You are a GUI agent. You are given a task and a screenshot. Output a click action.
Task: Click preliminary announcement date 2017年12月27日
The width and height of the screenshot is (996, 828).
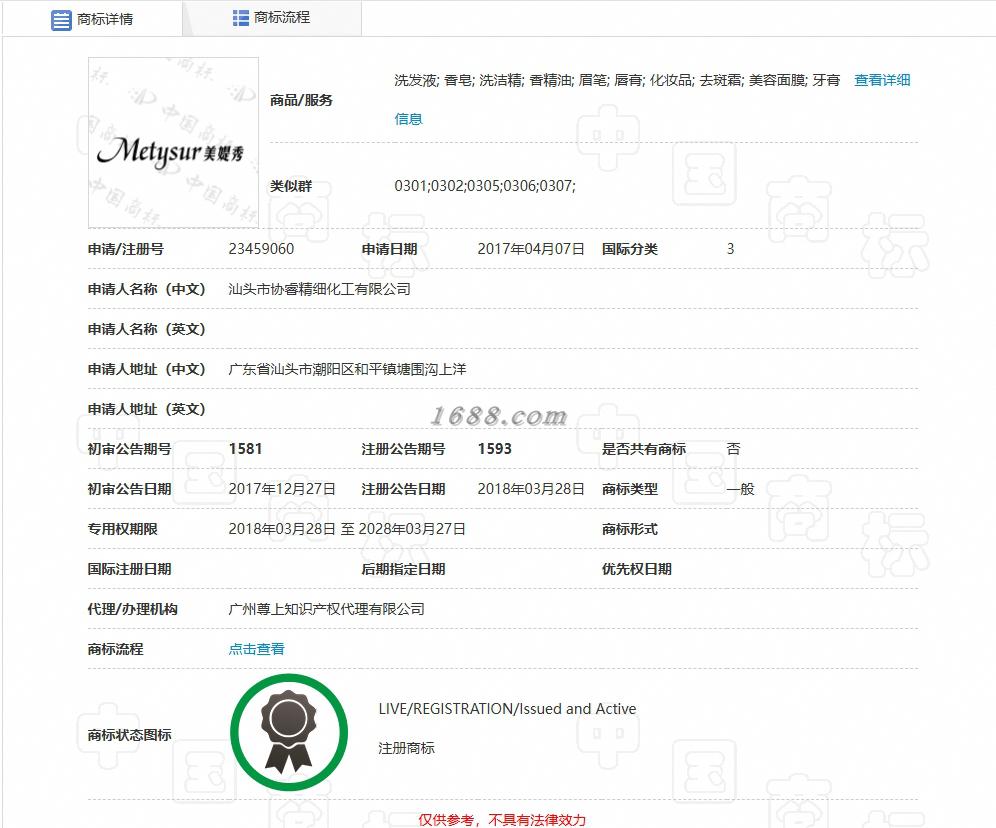pyautogui.click(x=282, y=489)
